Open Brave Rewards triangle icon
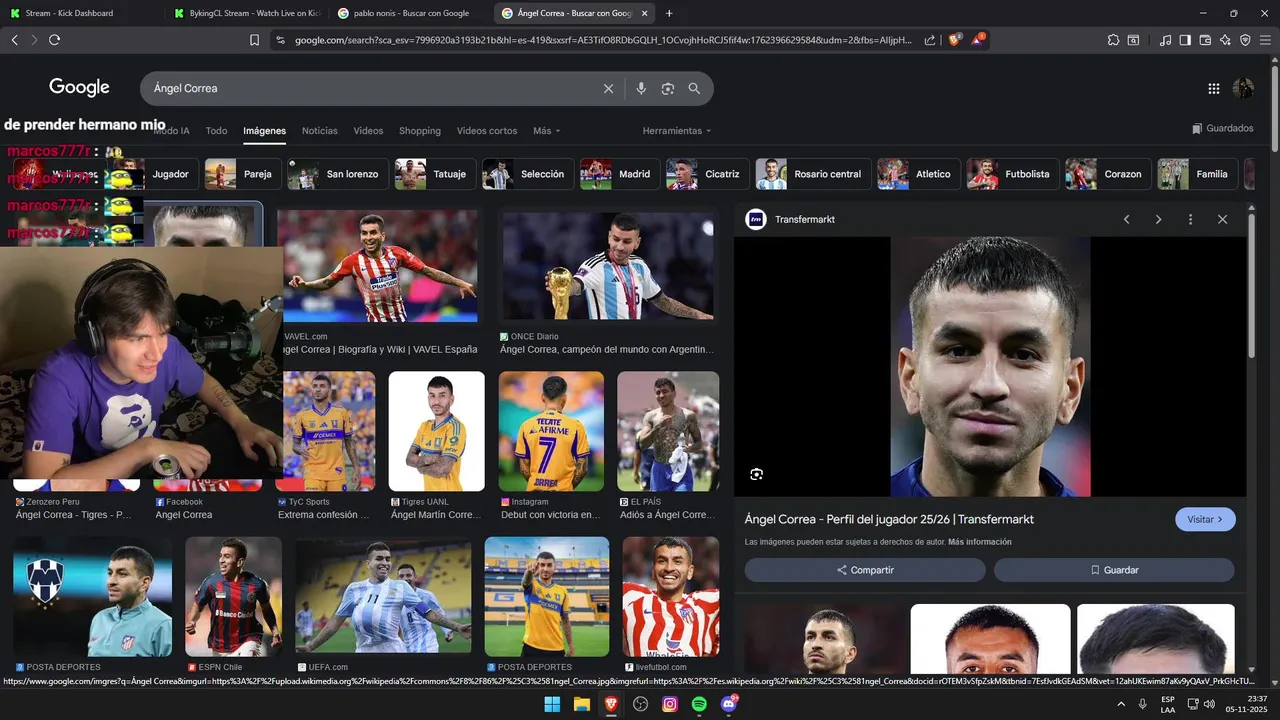This screenshot has width=1280, height=720. pyautogui.click(x=978, y=40)
